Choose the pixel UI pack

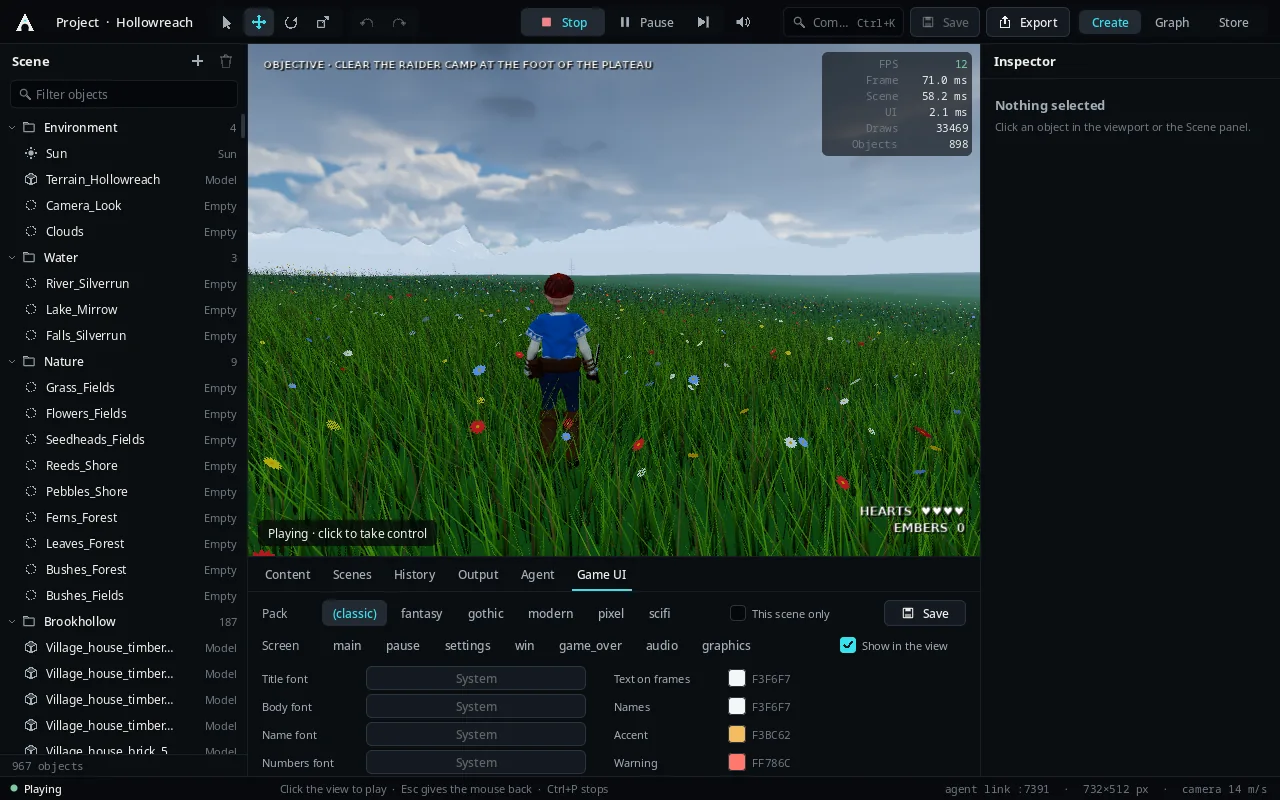click(611, 613)
